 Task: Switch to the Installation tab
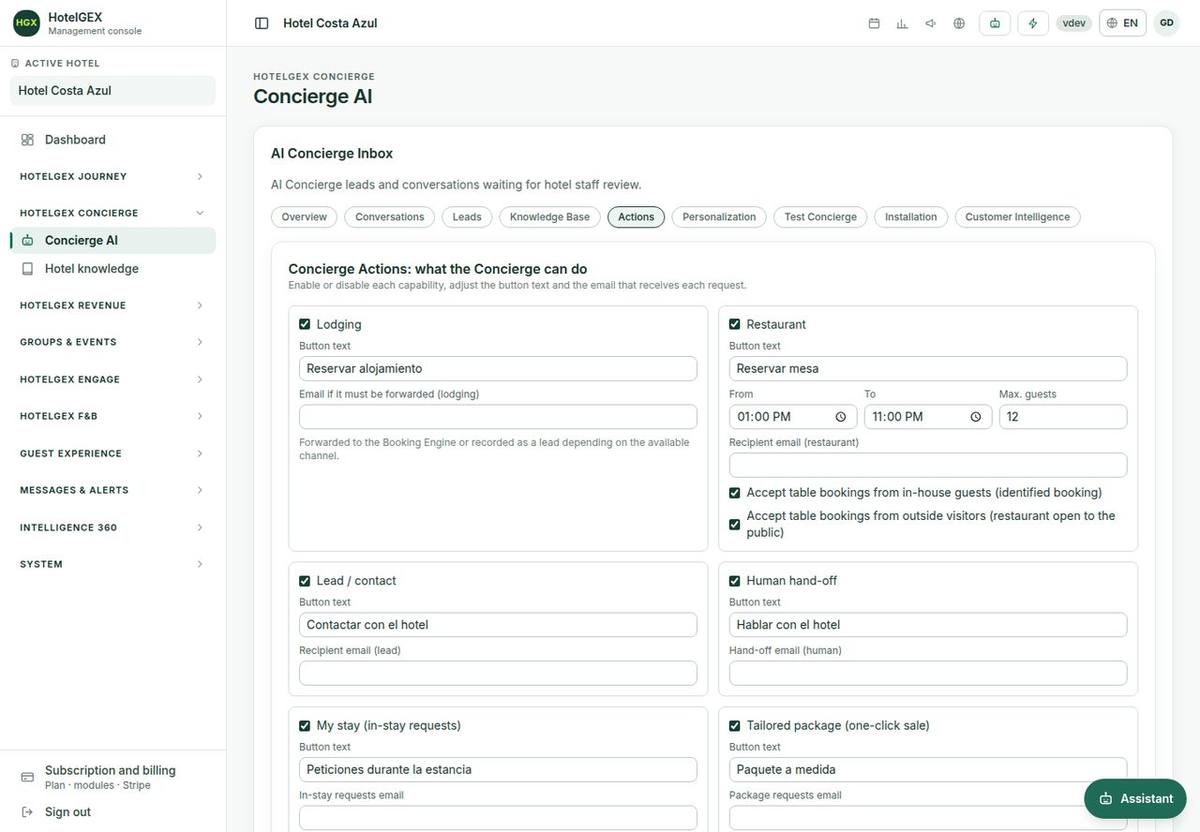tap(911, 217)
